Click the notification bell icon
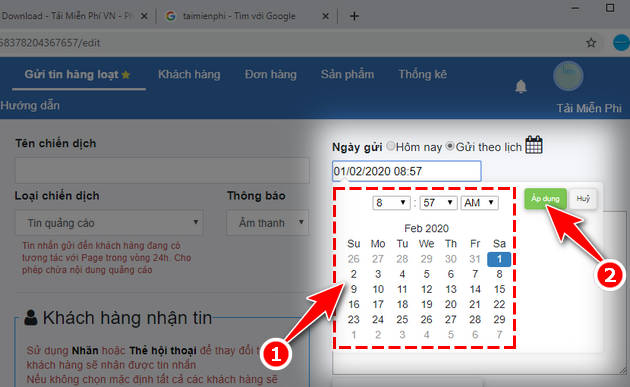The height and width of the screenshot is (387, 630). (x=521, y=86)
